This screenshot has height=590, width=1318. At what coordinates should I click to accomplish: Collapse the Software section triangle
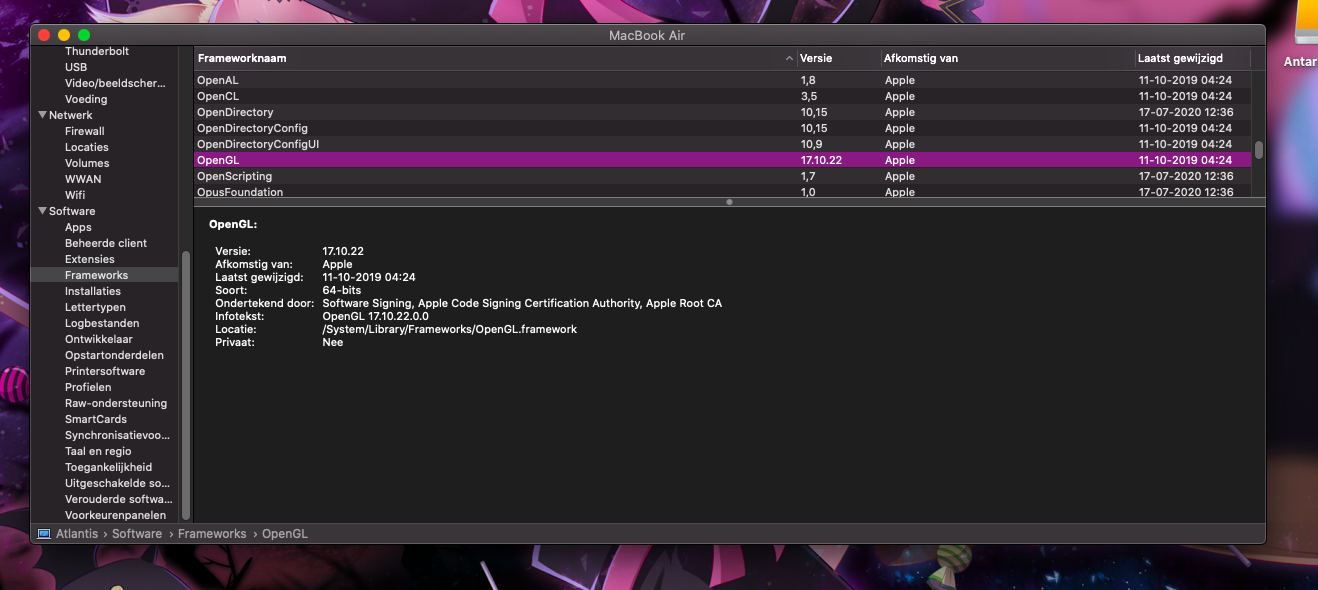coord(42,211)
